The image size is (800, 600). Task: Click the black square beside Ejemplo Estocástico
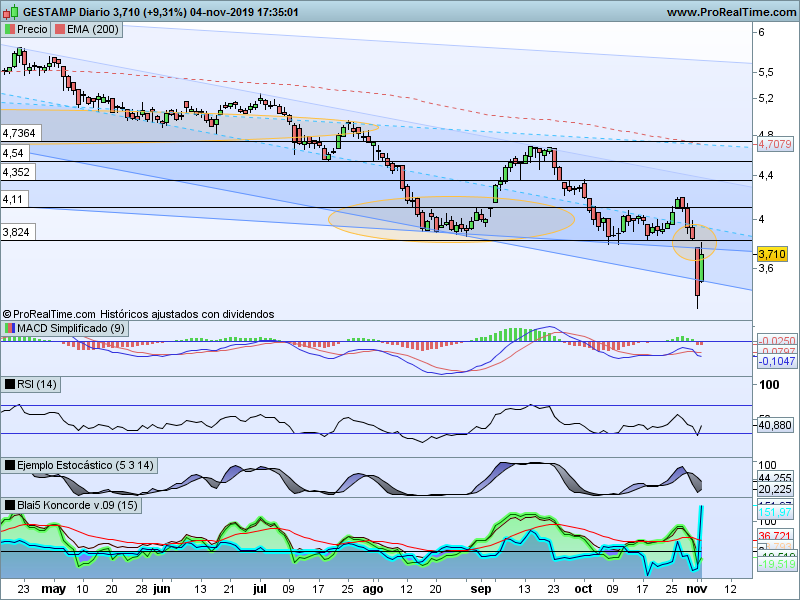click(10, 465)
